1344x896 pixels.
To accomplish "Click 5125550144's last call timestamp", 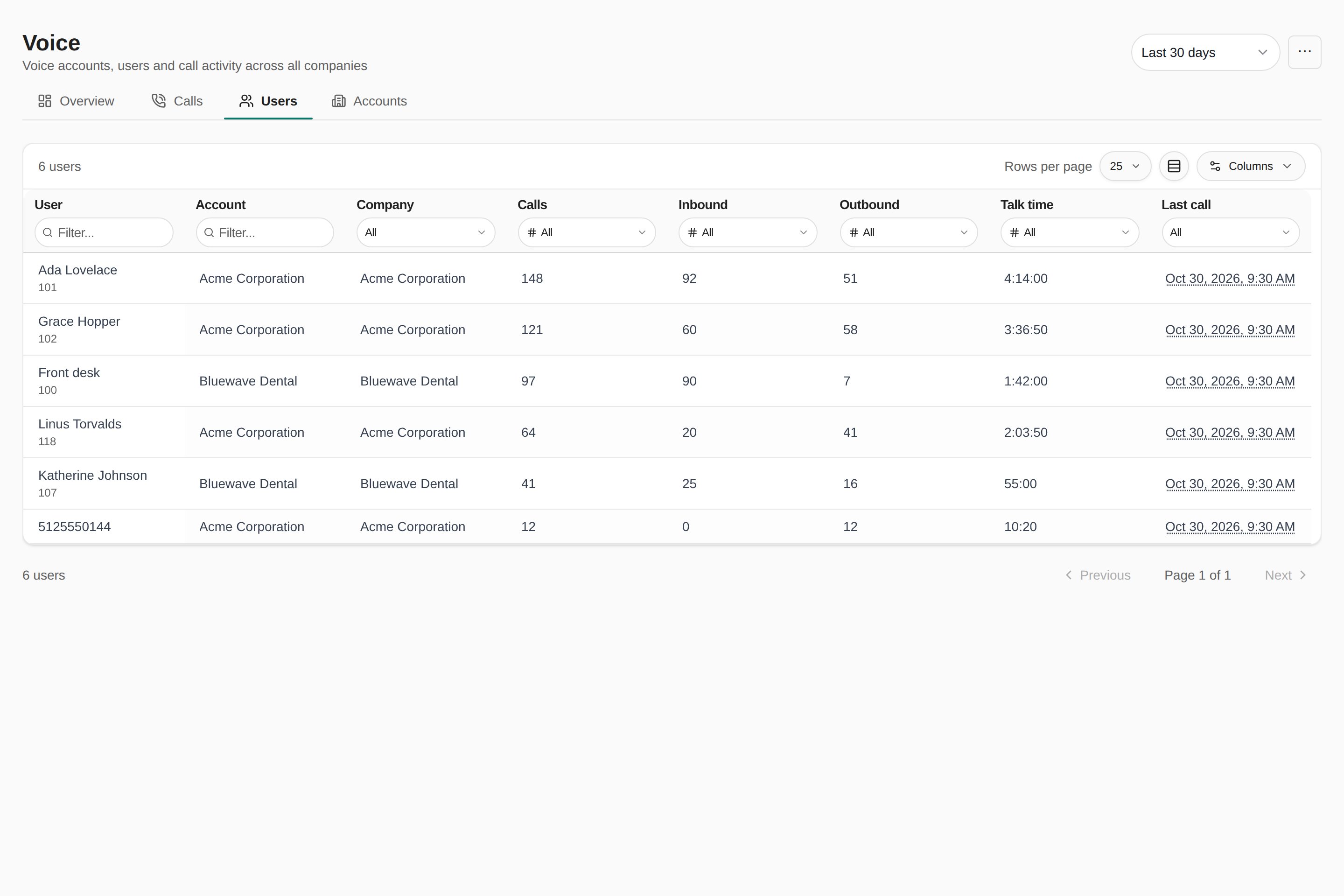I will tap(1230, 527).
